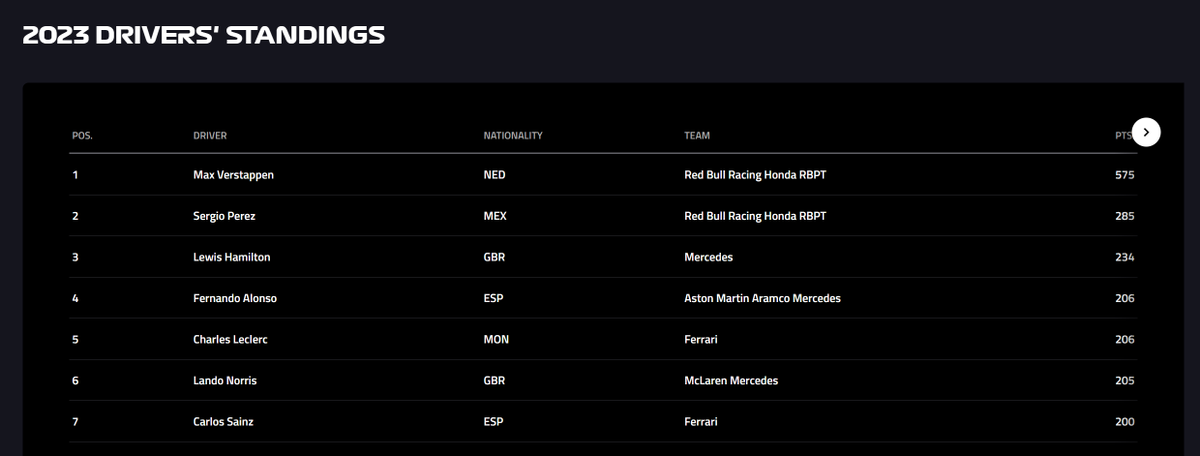Click position number 5
Screen dimensions: 1200x456
tap(75, 339)
